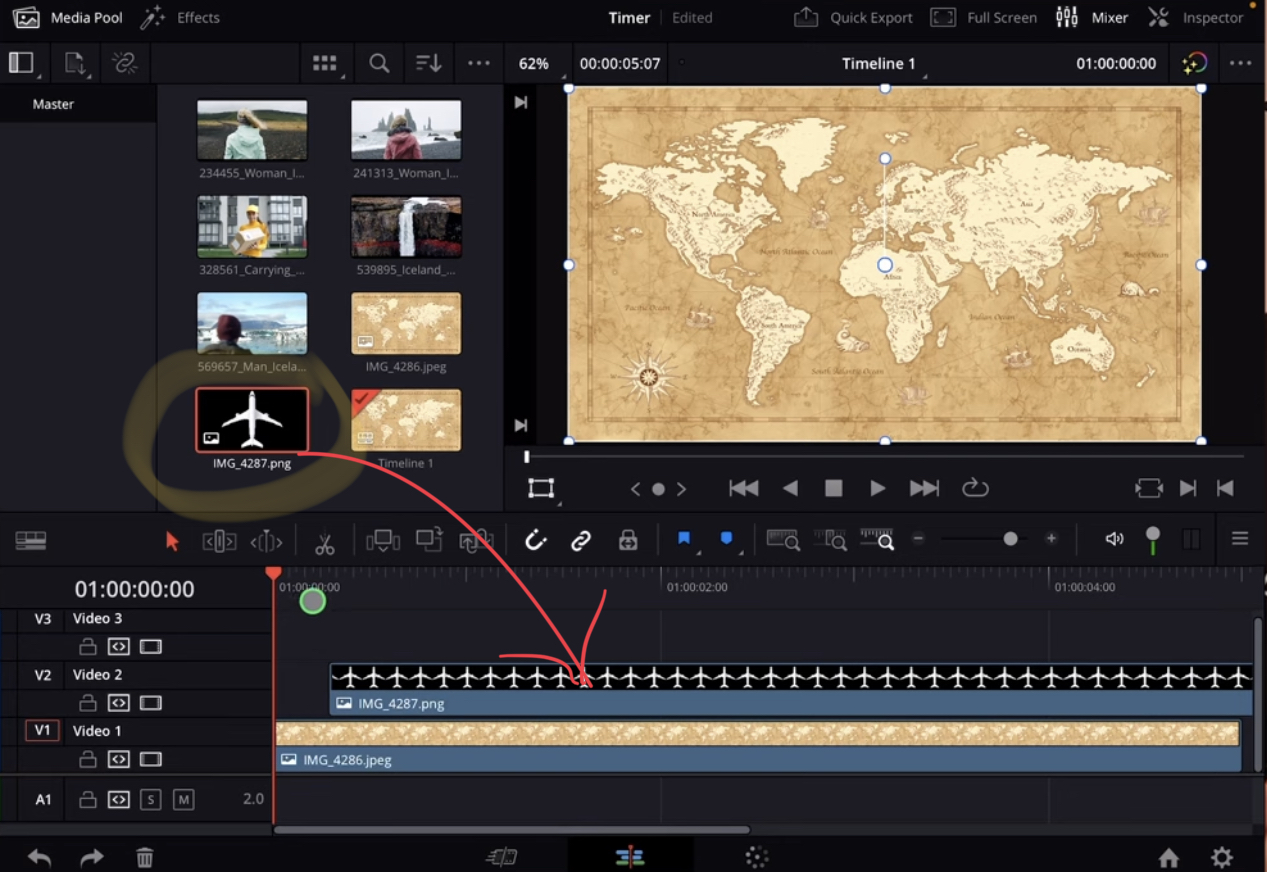Select the IMG_4287.png thumbnail
1267x872 pixels.
point(251,419)
